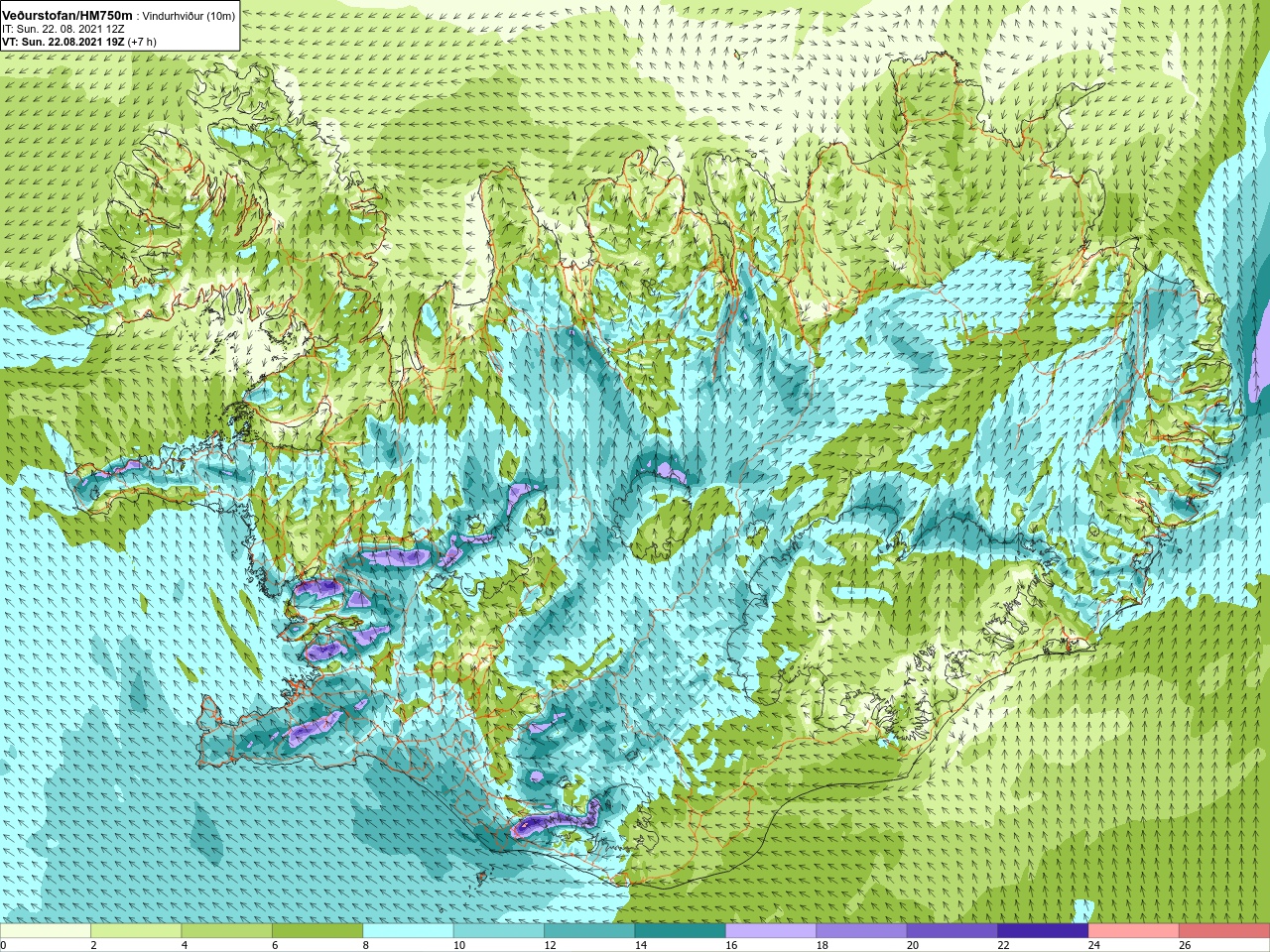Pick the 4–6 yellow-green legend swatch
The width and height of the screenshot is (1270, 952).
click(x=226, y=931)
